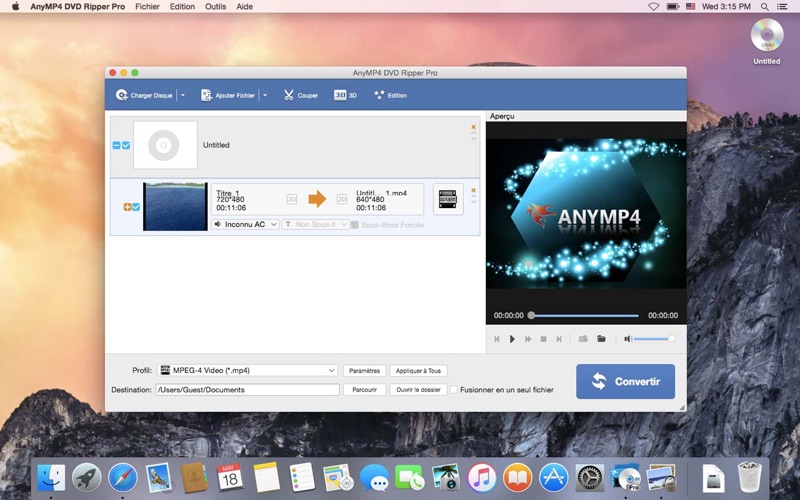The image size is (800, 500).
Task: Open the Edition effects tool
Action: tap(390, 95)
